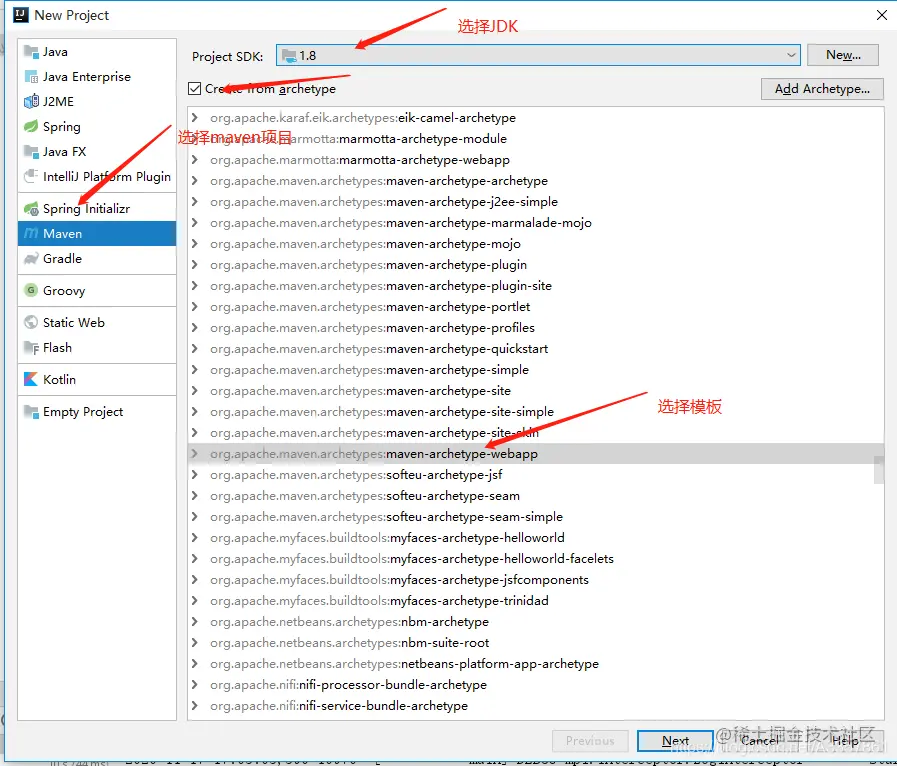Close the New Project dialog
897x766 pixels.
(882, 15)
